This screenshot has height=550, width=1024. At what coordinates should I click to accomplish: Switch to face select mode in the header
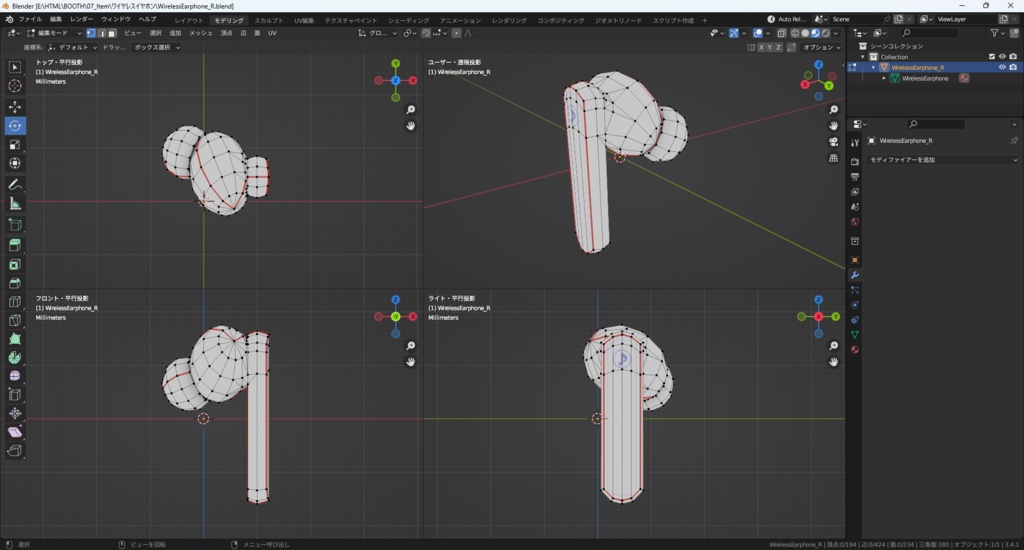click(111, 33)
